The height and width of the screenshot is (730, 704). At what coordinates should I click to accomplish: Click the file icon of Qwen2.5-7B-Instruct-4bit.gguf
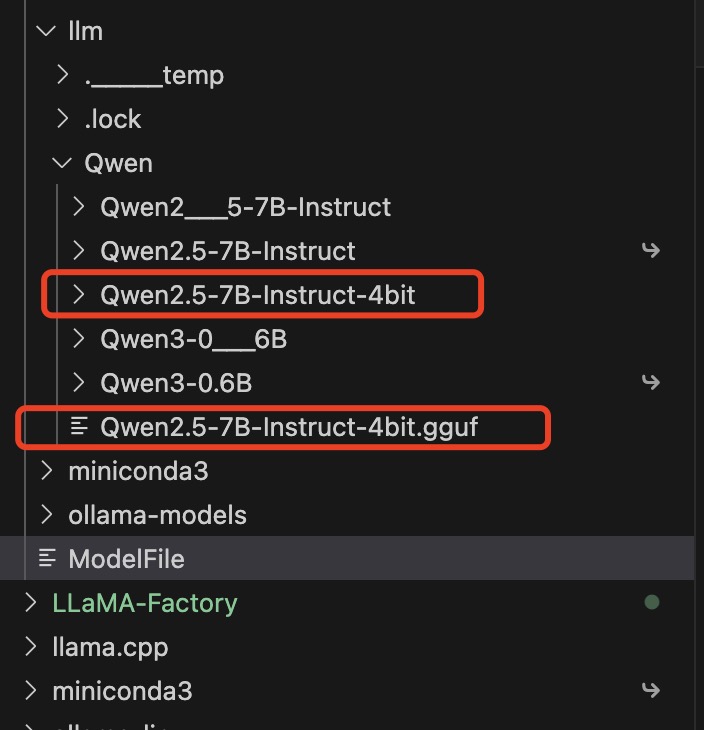(x=79, y=427)
